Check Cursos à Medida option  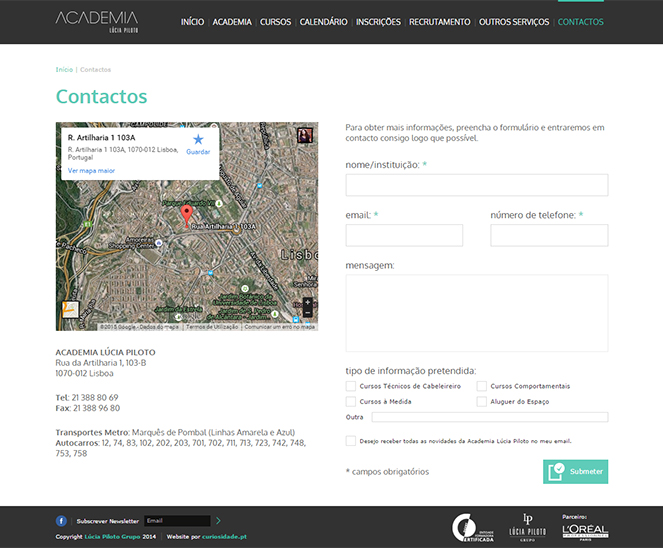(351, 401)
